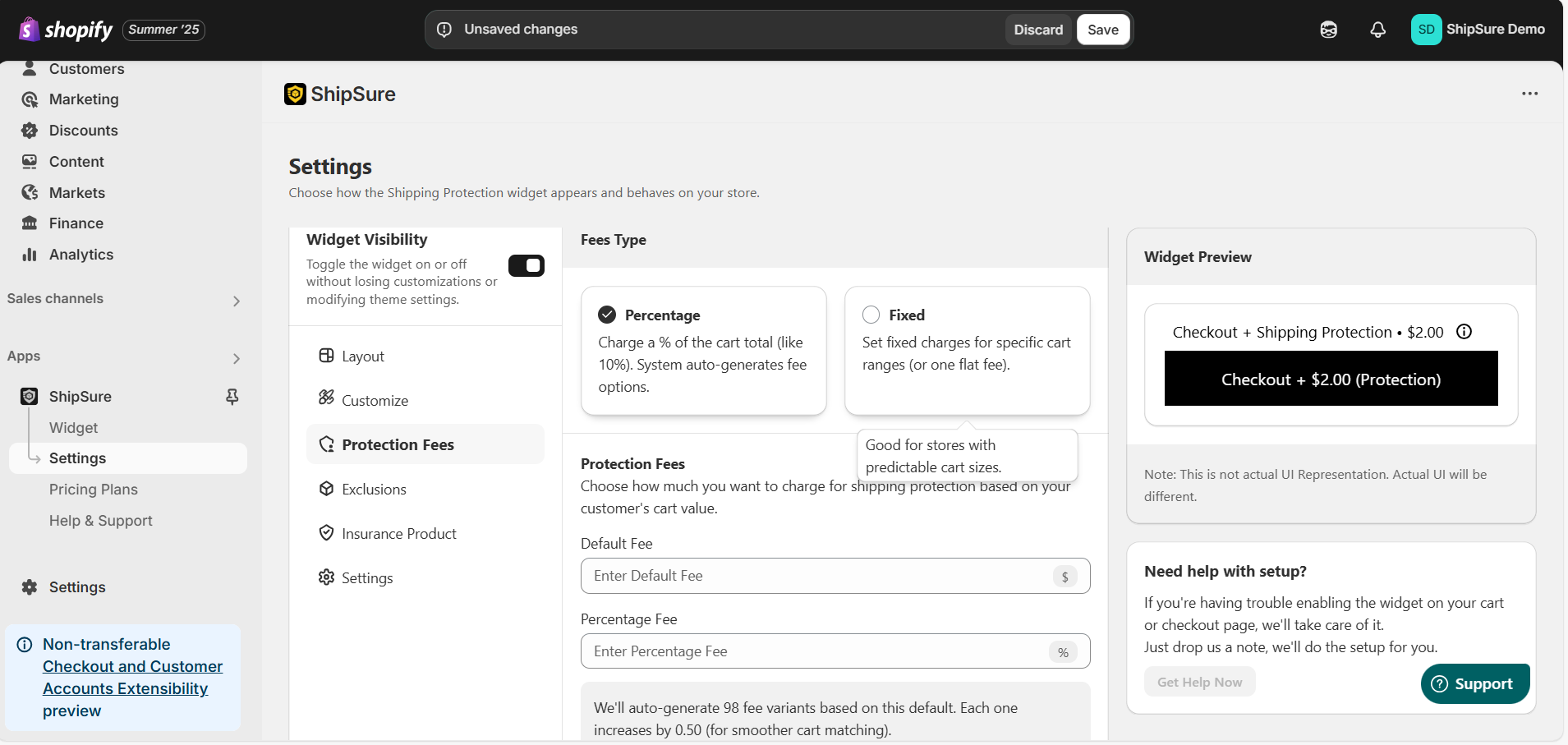Image resolution: width=1568 pixels, height=745 pixels.
Task: Select the Fixed fee type radio
Action: [x=871, y=315]
